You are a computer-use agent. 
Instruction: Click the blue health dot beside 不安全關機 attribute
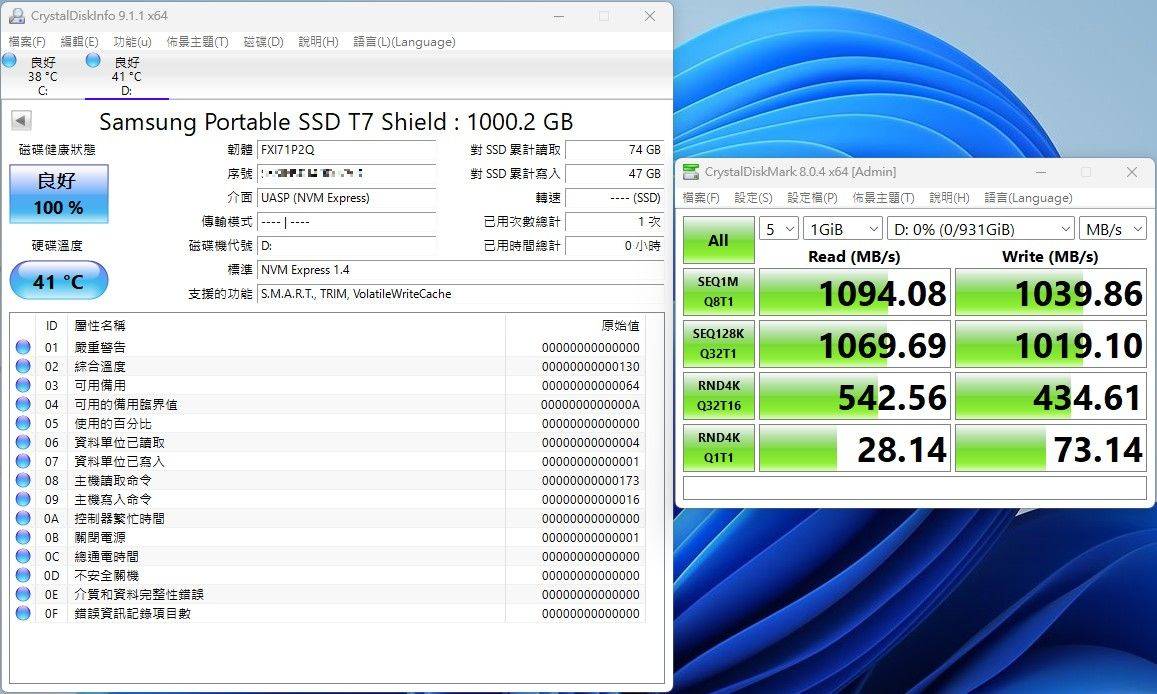point(23,576)
